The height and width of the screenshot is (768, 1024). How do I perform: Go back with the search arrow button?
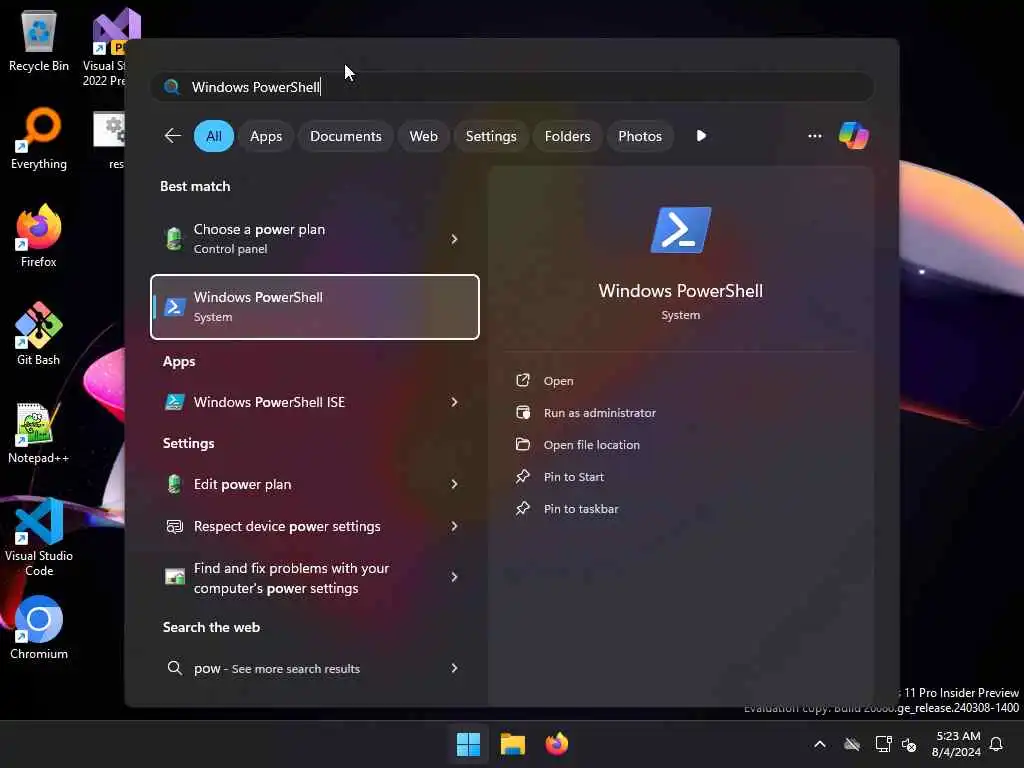coord(172,136)
